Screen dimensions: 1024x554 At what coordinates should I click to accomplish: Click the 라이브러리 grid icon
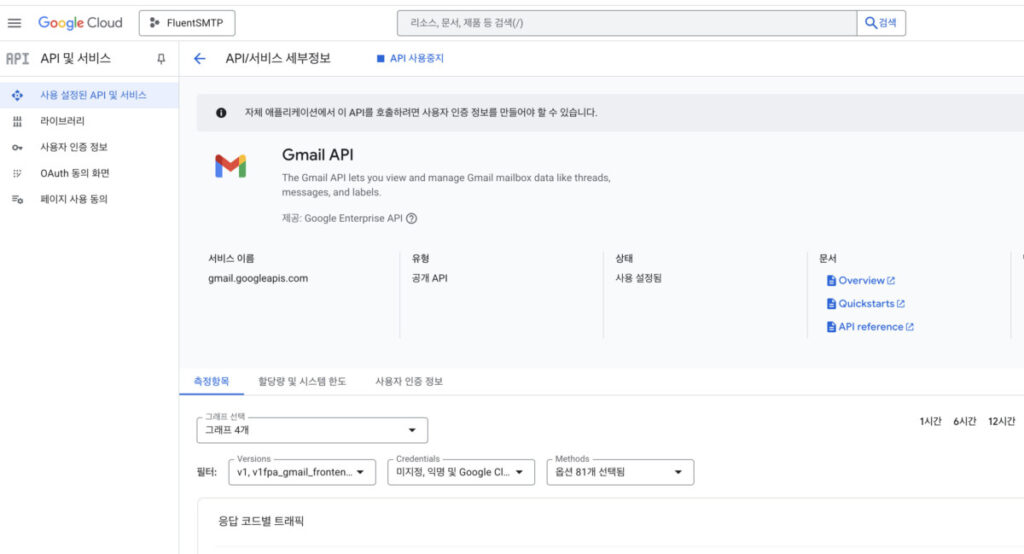pos(18,122)
